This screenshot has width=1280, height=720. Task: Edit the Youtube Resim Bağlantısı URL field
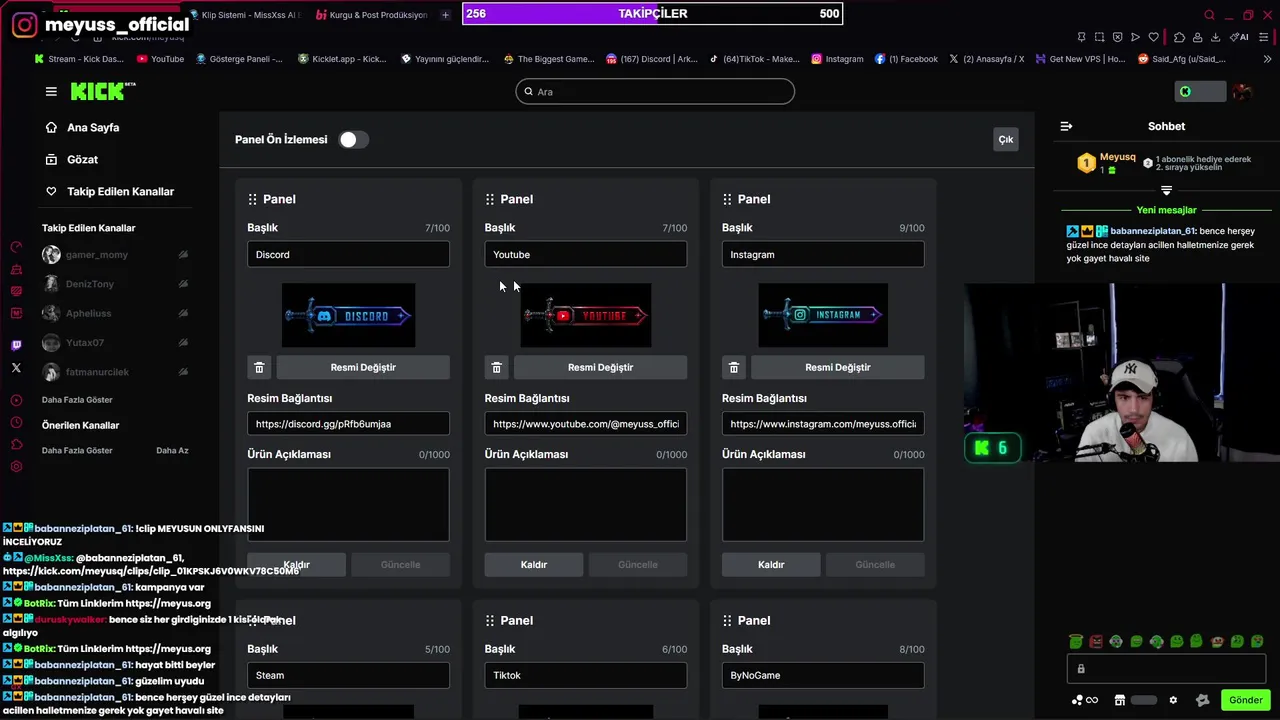click(586, 424)
